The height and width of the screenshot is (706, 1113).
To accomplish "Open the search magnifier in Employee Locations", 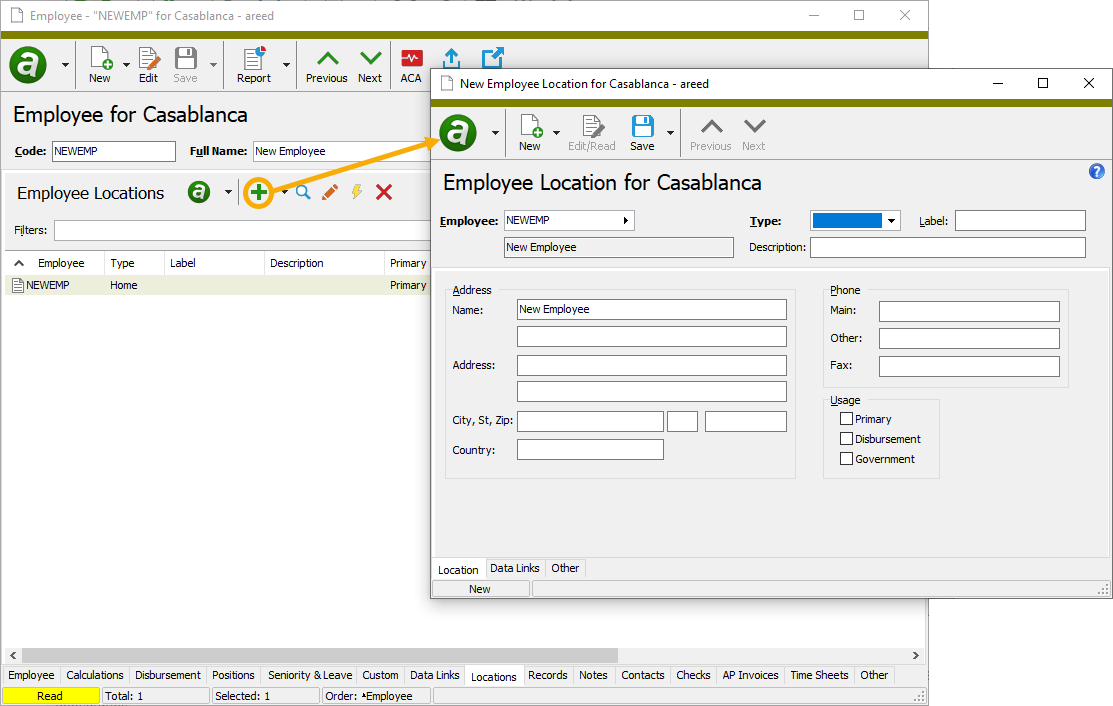I will [x=302, y=192].
